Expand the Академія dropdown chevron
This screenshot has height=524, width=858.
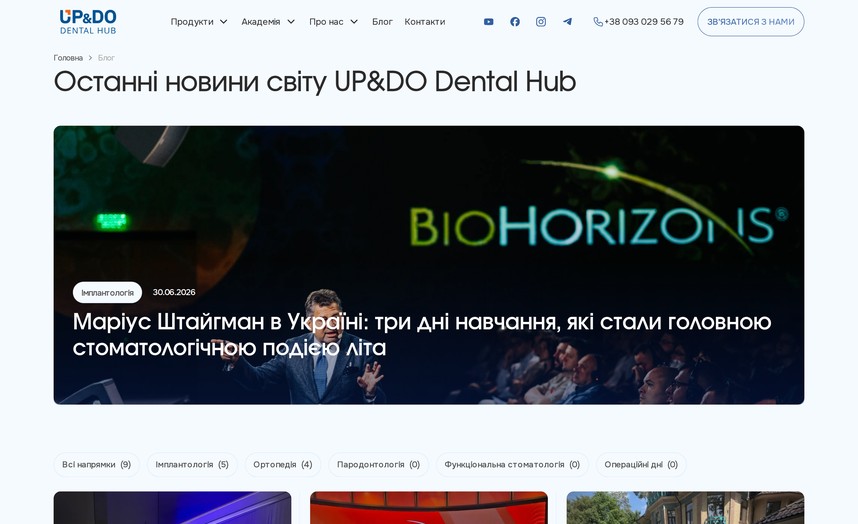(x=291, y=22)
